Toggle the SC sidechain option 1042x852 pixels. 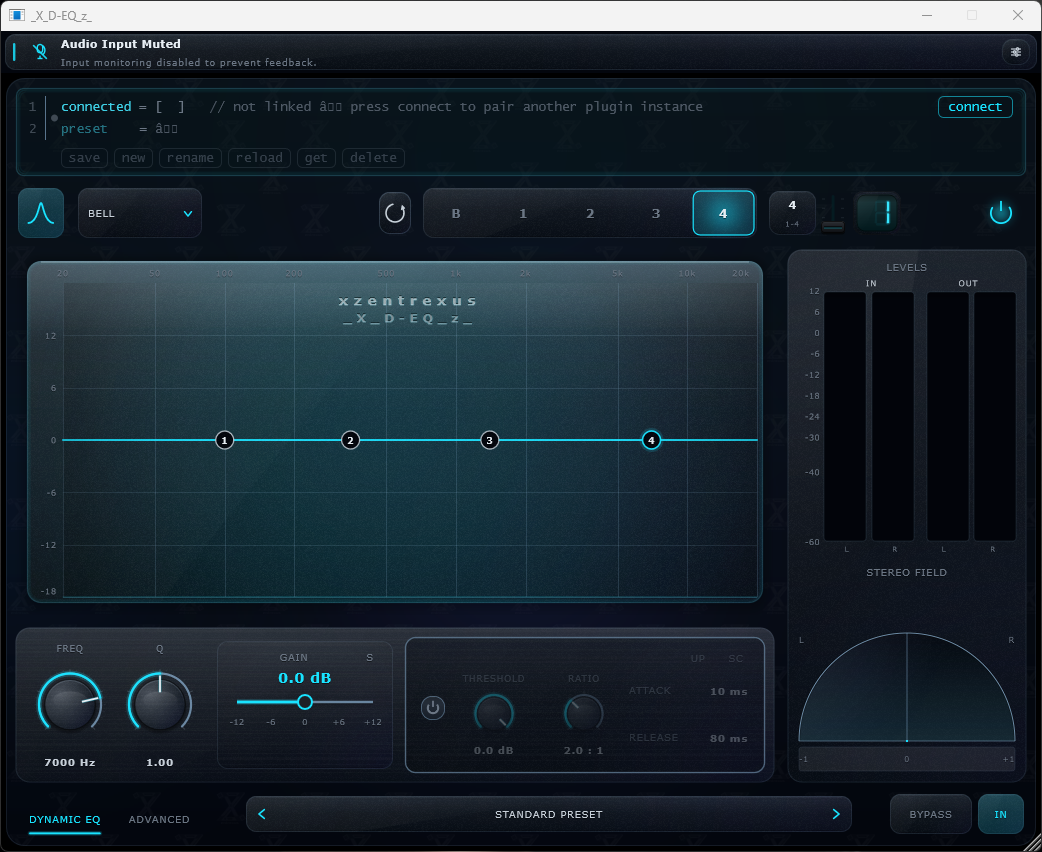[x=736, y=659]
